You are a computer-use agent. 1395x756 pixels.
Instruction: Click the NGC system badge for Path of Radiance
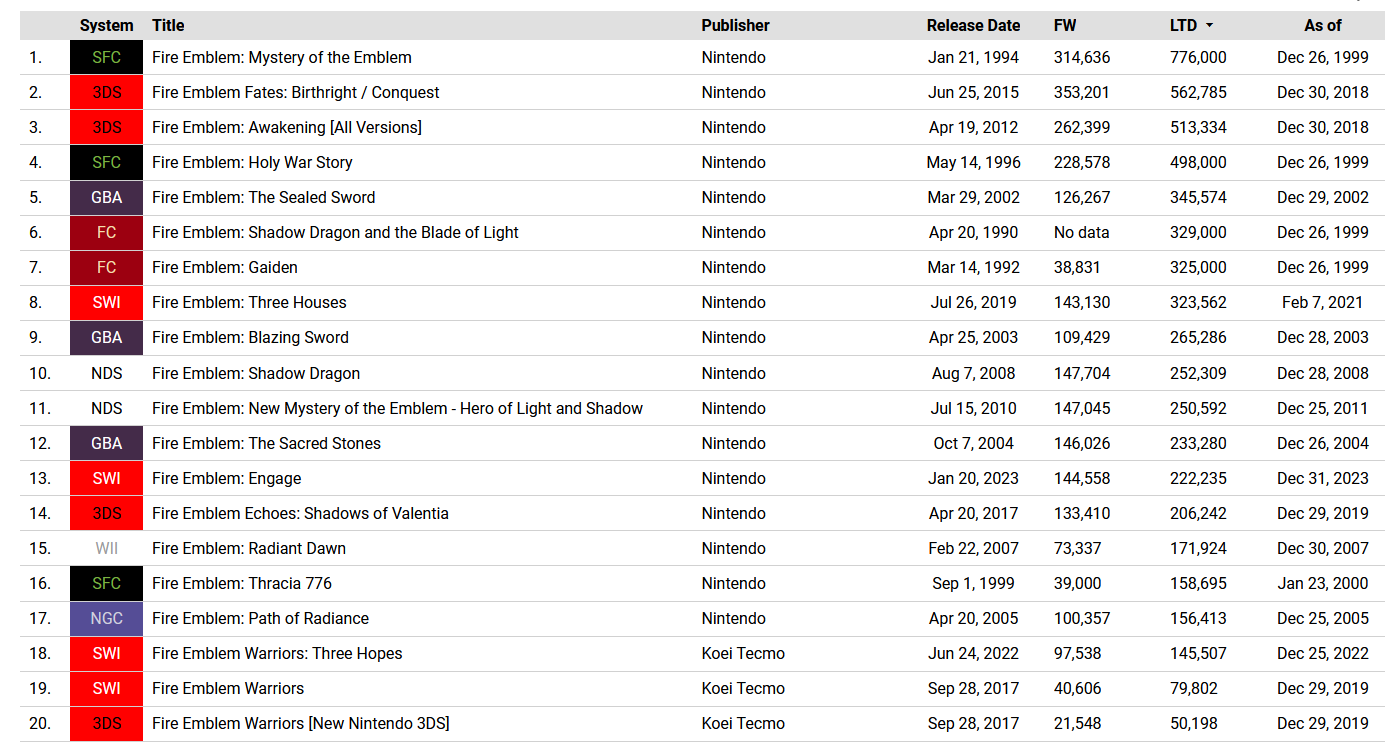106,619
